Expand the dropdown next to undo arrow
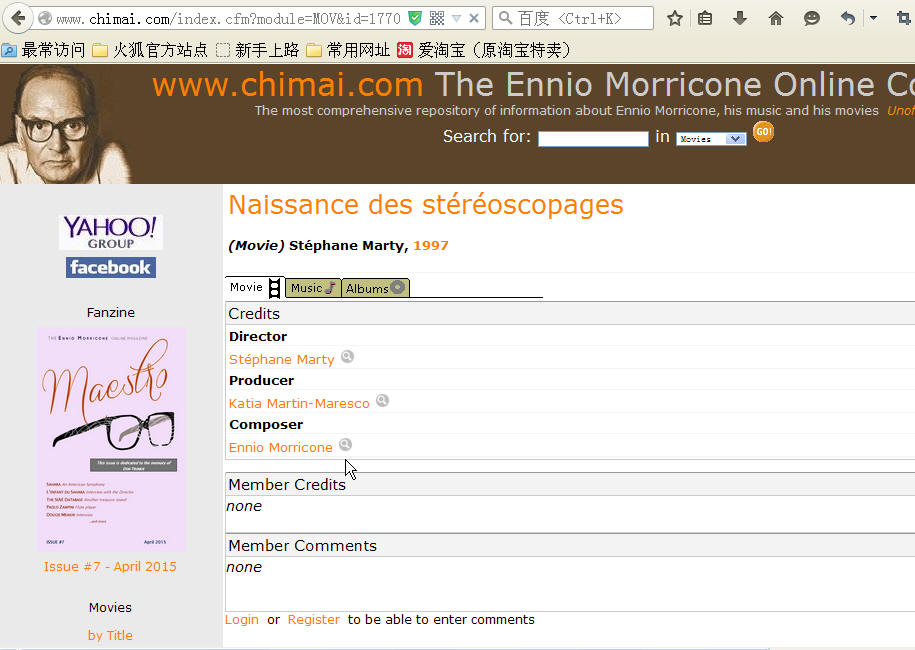Viewport: 915px width, 650px height. coord(874,18)
